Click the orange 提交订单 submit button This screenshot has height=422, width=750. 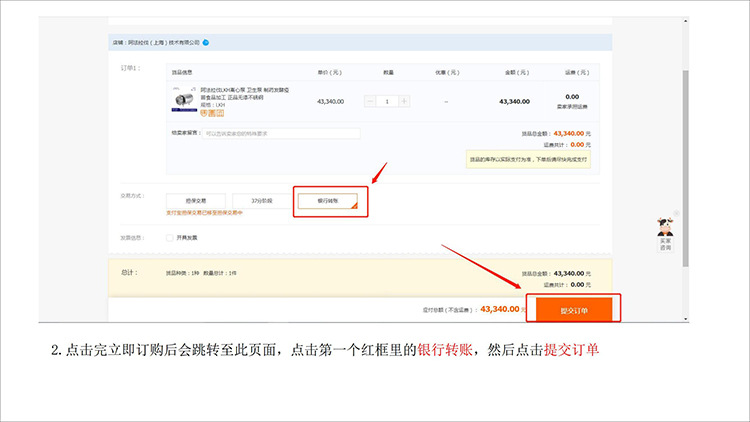[574, 310]
